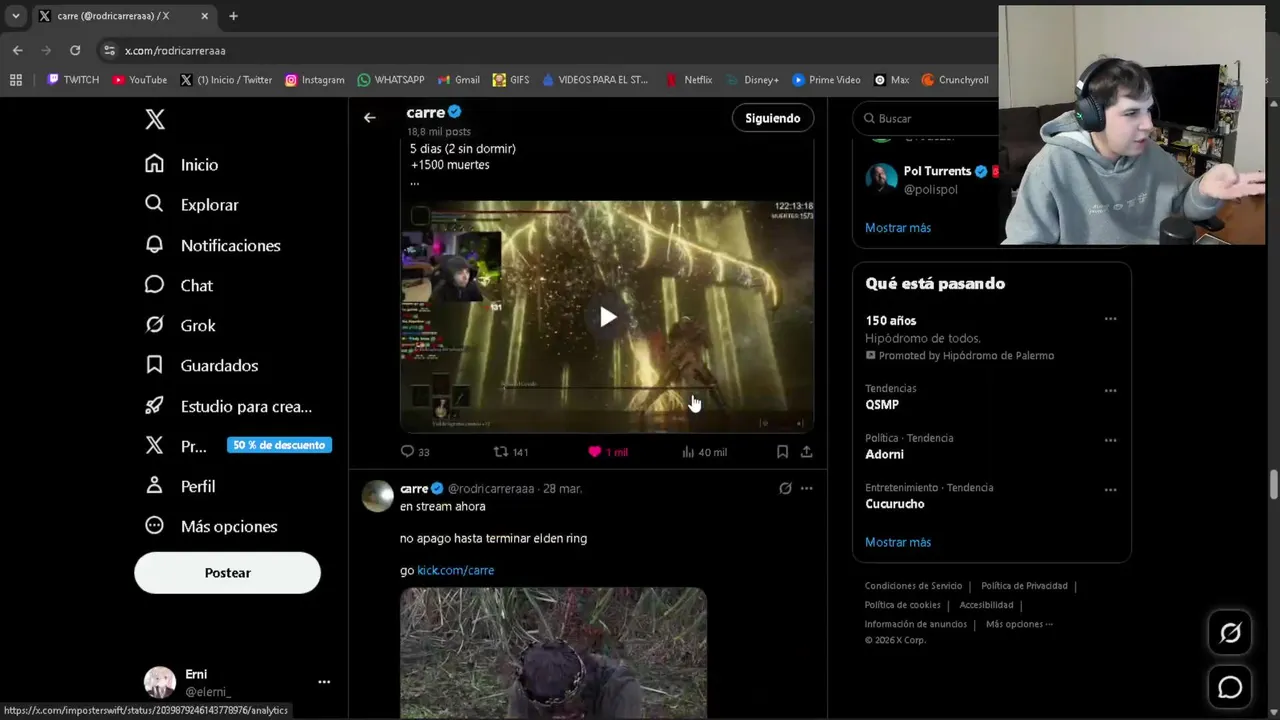Click the browser back button

(17, 50)
